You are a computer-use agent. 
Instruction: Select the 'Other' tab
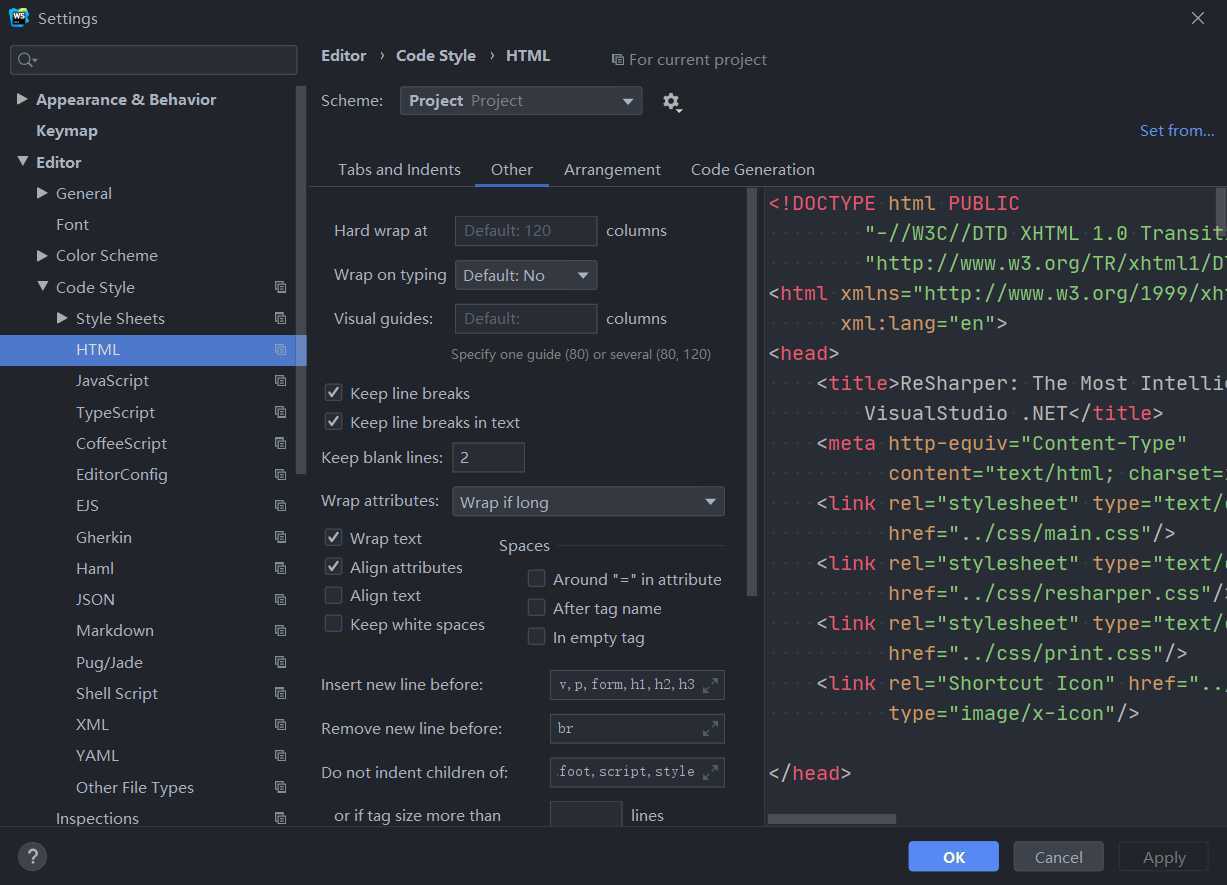click(512, 170)
